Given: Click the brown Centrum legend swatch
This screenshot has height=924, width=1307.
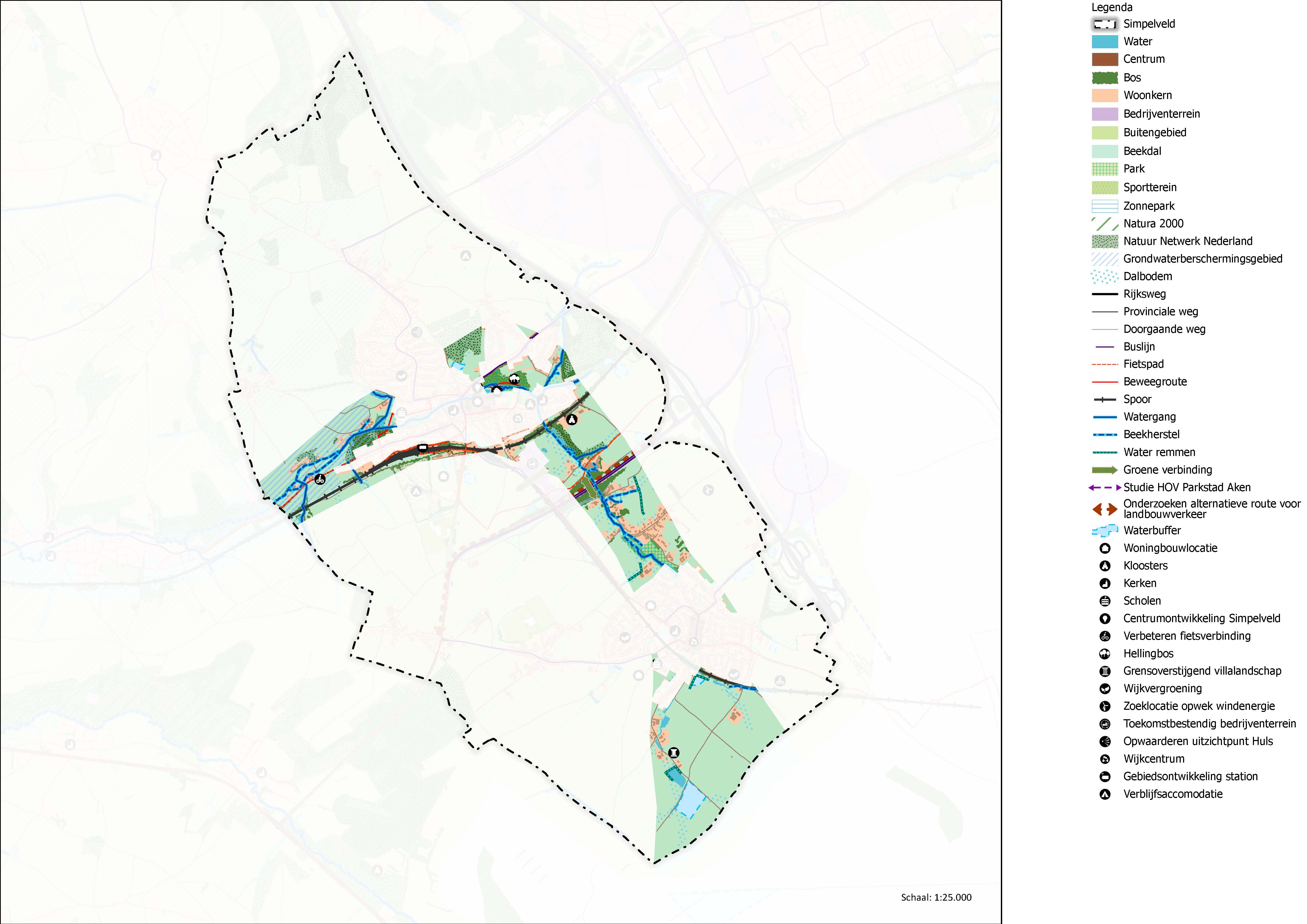Looking at the screenshot, I should (1105, 59).
